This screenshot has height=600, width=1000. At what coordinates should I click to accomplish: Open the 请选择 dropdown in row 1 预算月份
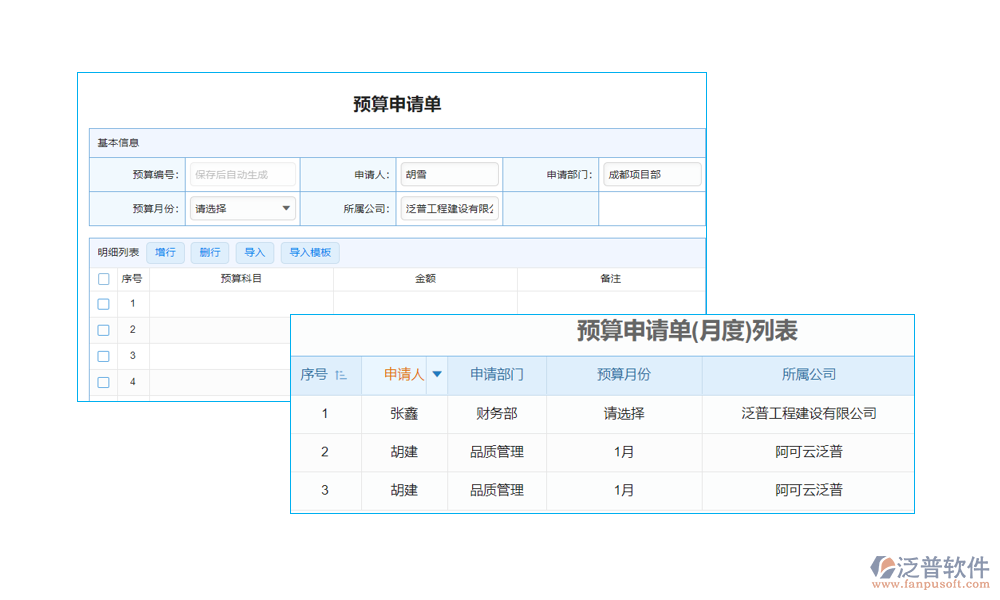(624, 413)
